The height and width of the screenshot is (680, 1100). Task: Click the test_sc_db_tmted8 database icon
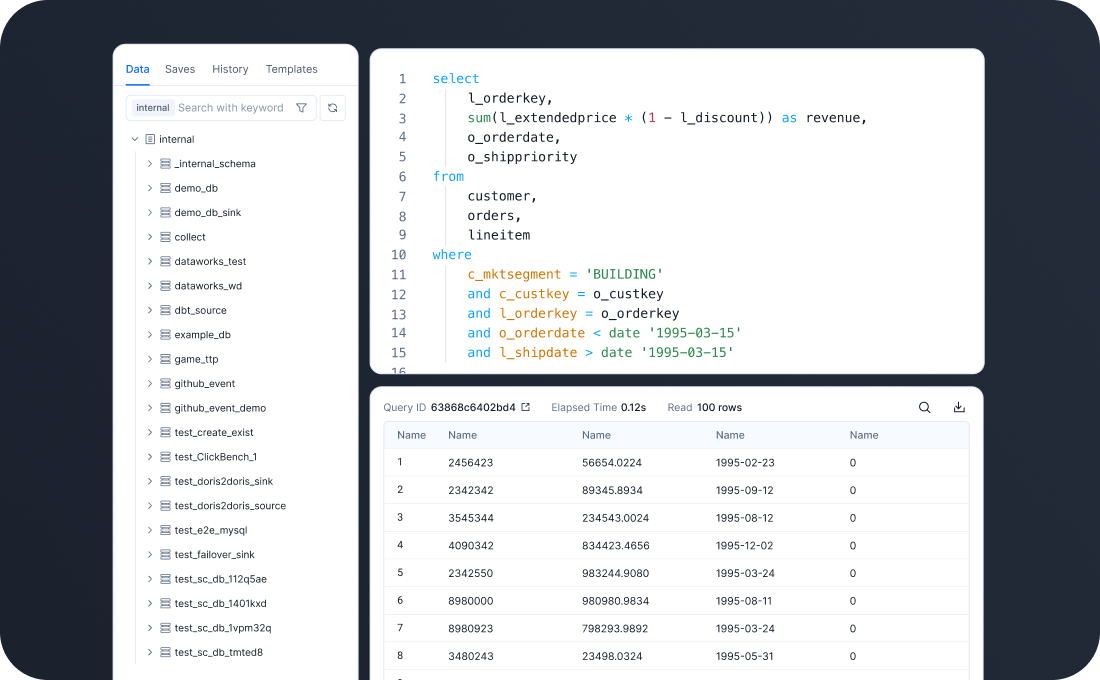166,652
